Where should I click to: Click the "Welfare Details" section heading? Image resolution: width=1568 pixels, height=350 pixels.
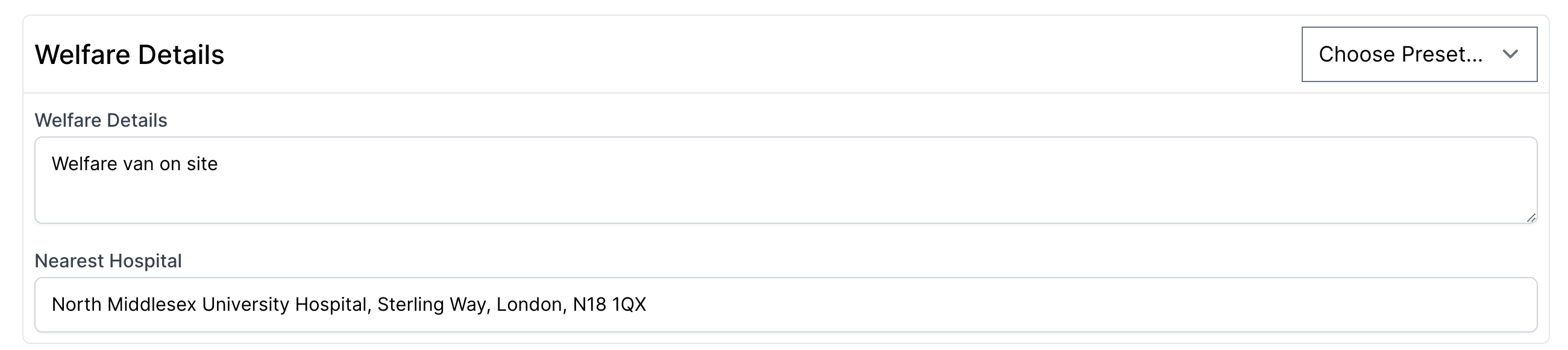(x=129, y=55)
